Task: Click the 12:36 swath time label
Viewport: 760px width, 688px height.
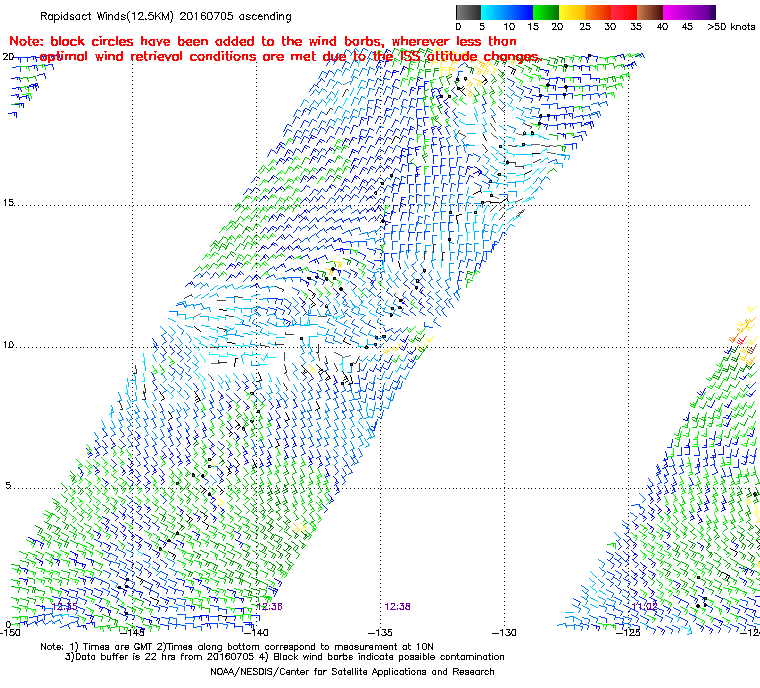Action: [x=269, y=607]
